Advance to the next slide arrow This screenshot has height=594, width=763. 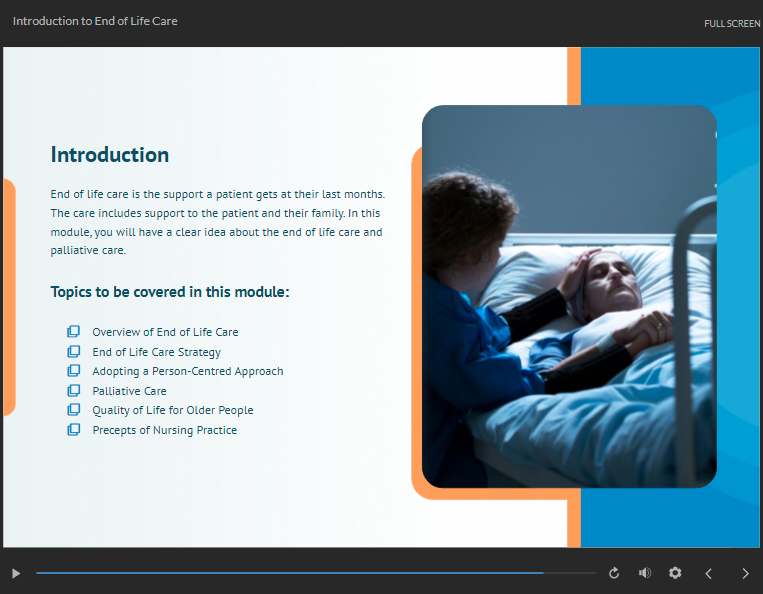click(x=745, y=574)
